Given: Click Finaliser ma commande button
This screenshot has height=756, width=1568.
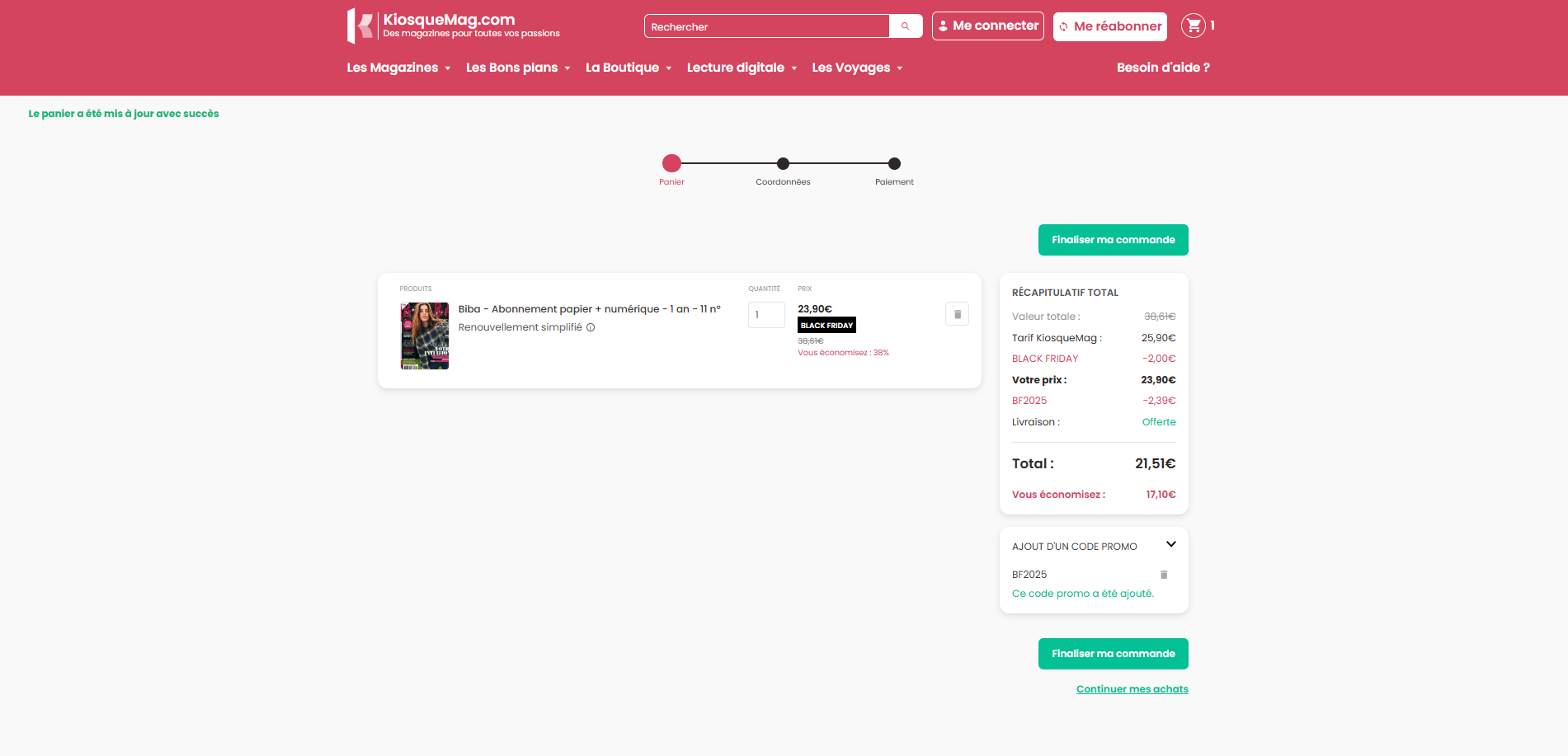Looking at the screenshot, I should 1113,240.
